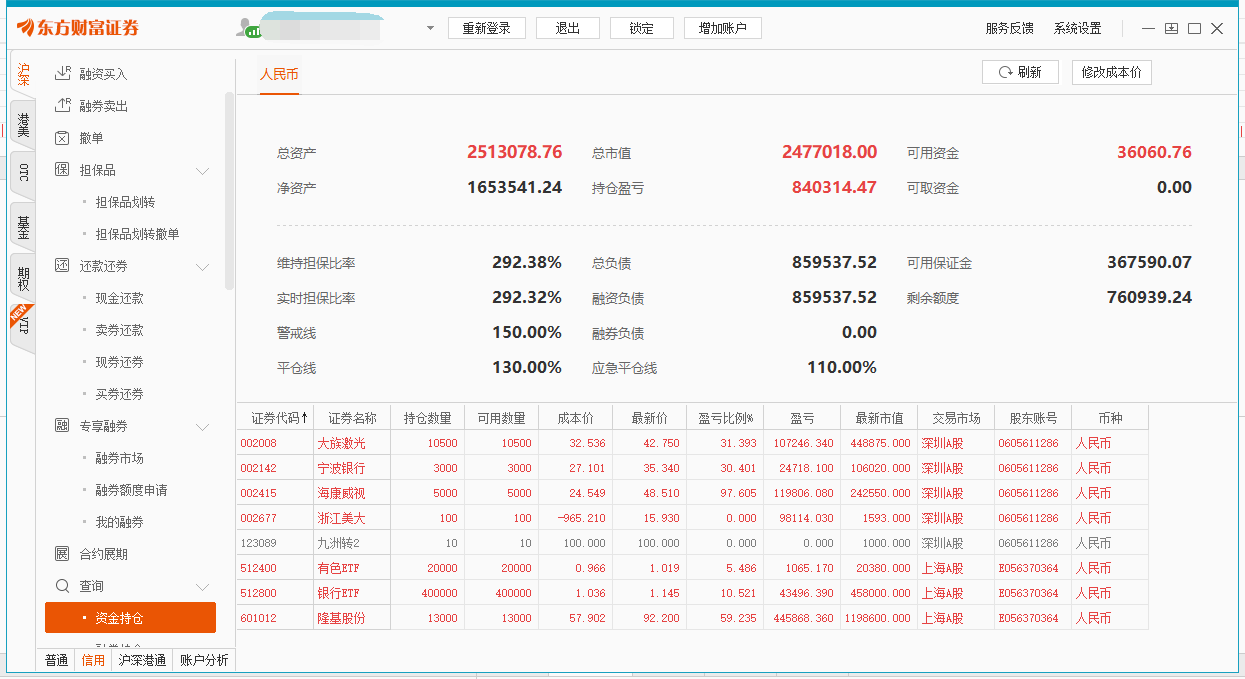This screenshot has width=1245, height=679.
Task: Select 买券还券 in the sidebar
Action: [119, 394]
